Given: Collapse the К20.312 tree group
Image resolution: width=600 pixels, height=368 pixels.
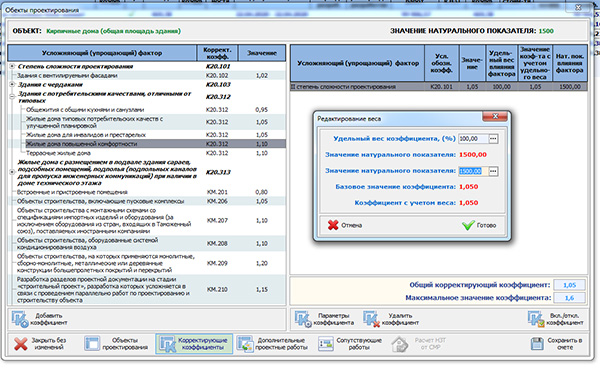Looking at the screenshot, I should (x=12, y=97).
